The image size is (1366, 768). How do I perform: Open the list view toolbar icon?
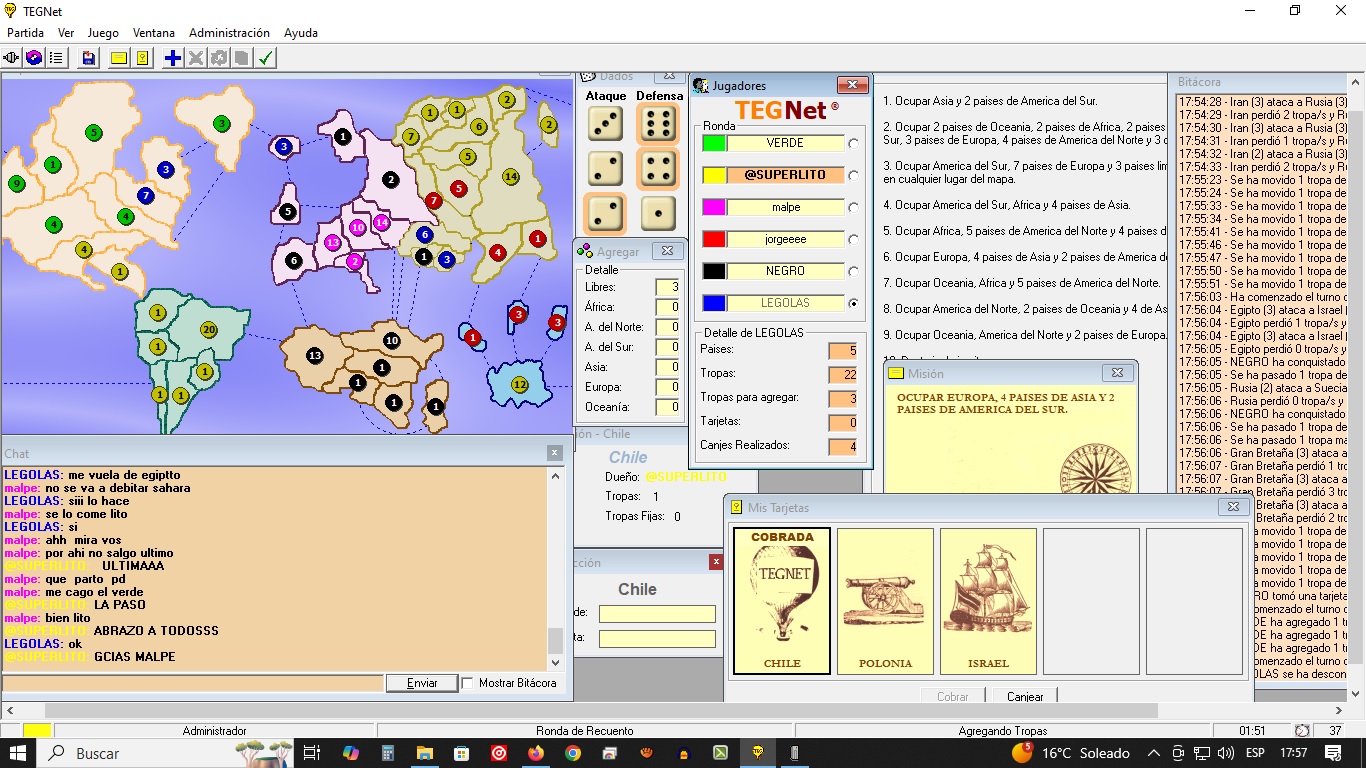[x=56, y=58]
